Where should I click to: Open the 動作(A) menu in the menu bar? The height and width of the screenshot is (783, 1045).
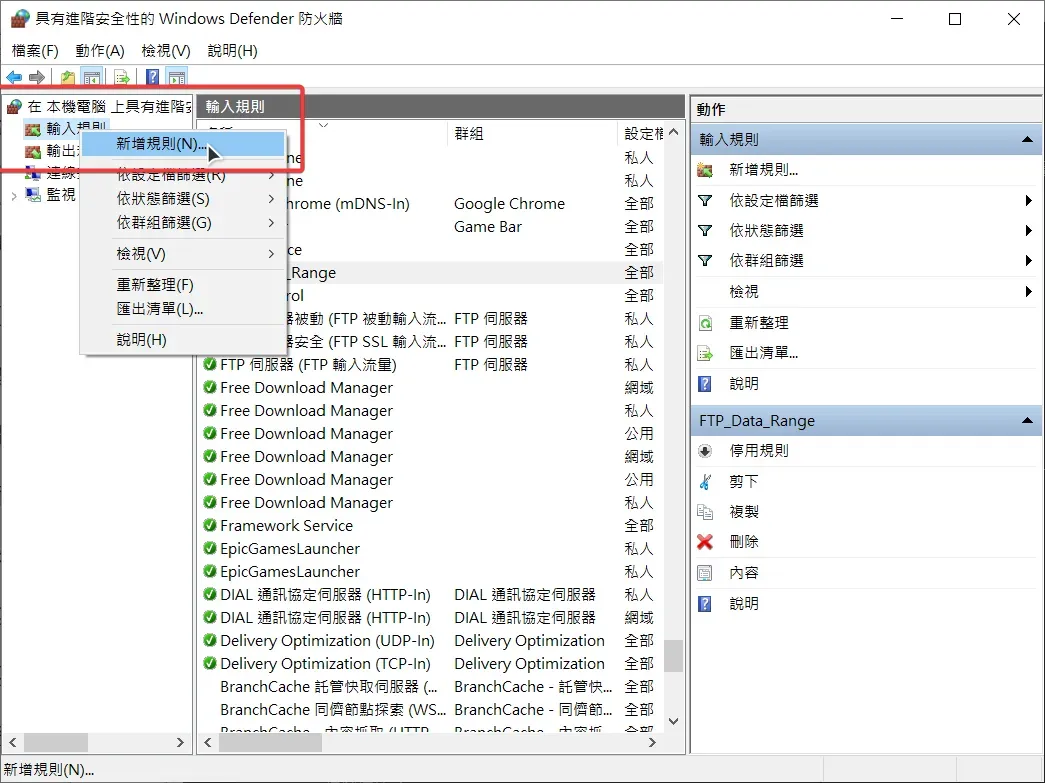pos(100,51)
